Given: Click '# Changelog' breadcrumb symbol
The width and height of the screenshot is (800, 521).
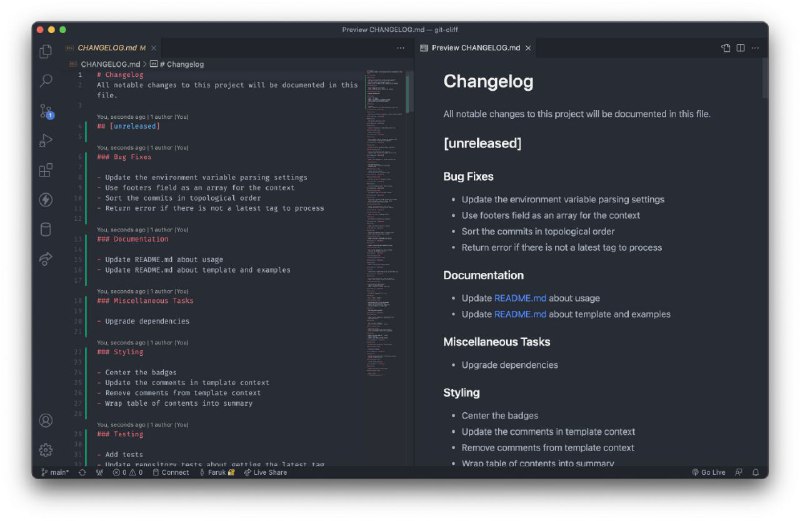Looking at the screenshot, I should click(x=177, y=64).
